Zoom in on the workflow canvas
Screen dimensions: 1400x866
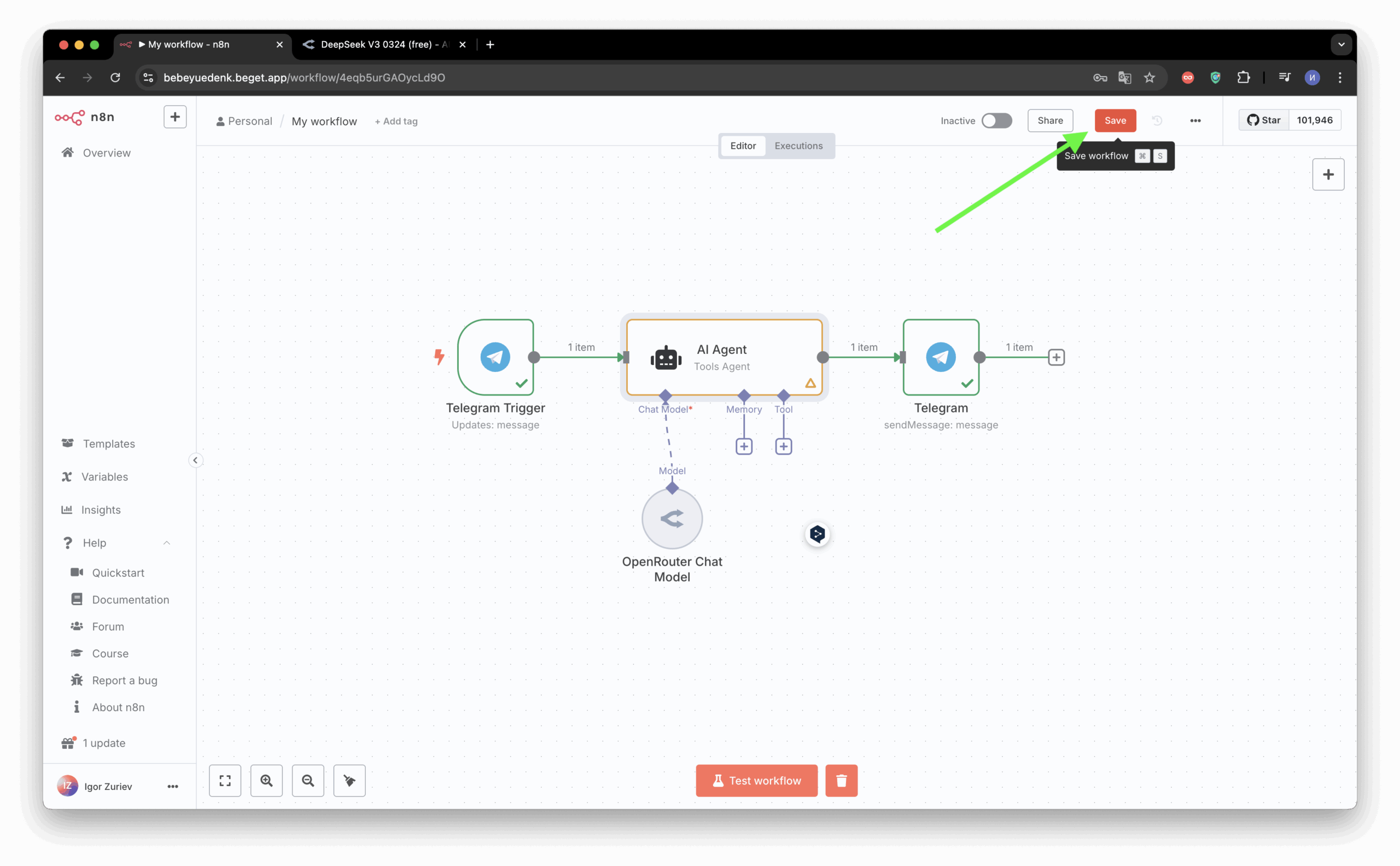[x=266, y=781]
